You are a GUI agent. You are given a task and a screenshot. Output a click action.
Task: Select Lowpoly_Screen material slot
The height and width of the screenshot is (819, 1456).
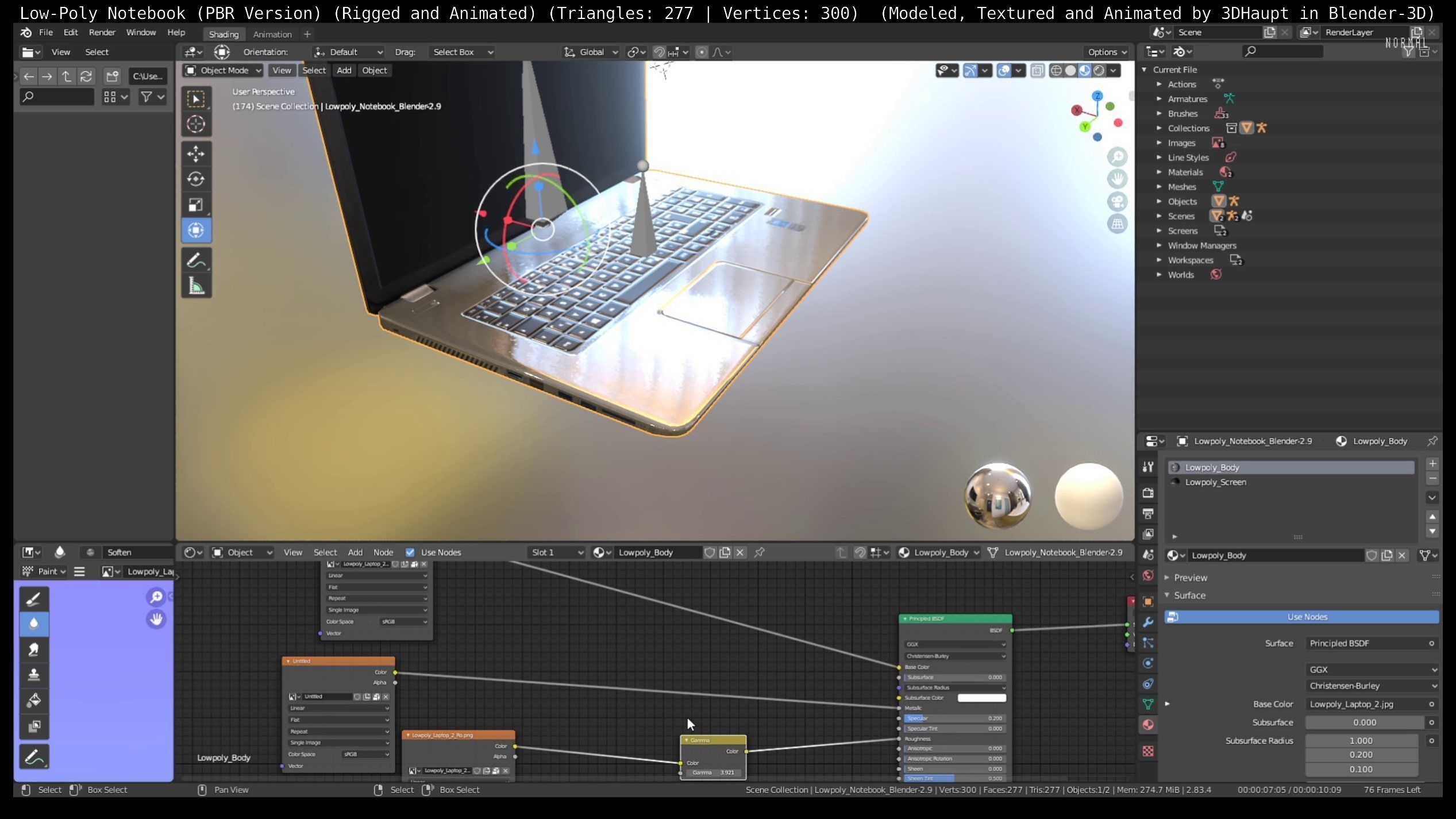point(1215,482)
